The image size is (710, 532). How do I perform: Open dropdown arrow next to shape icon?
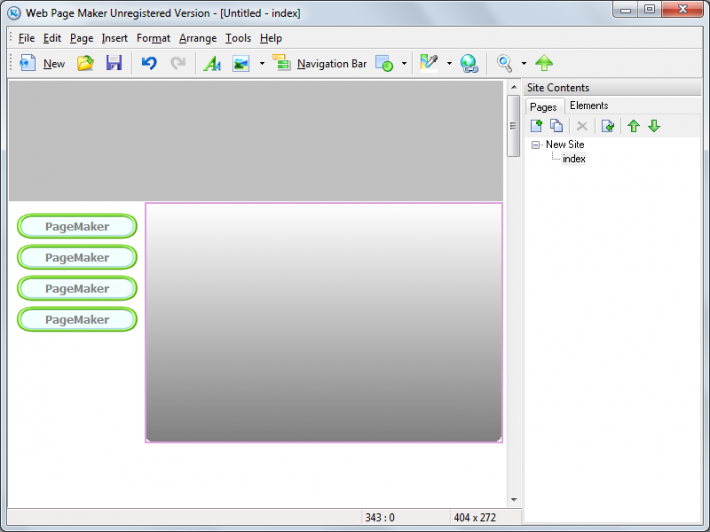[404, 63]
